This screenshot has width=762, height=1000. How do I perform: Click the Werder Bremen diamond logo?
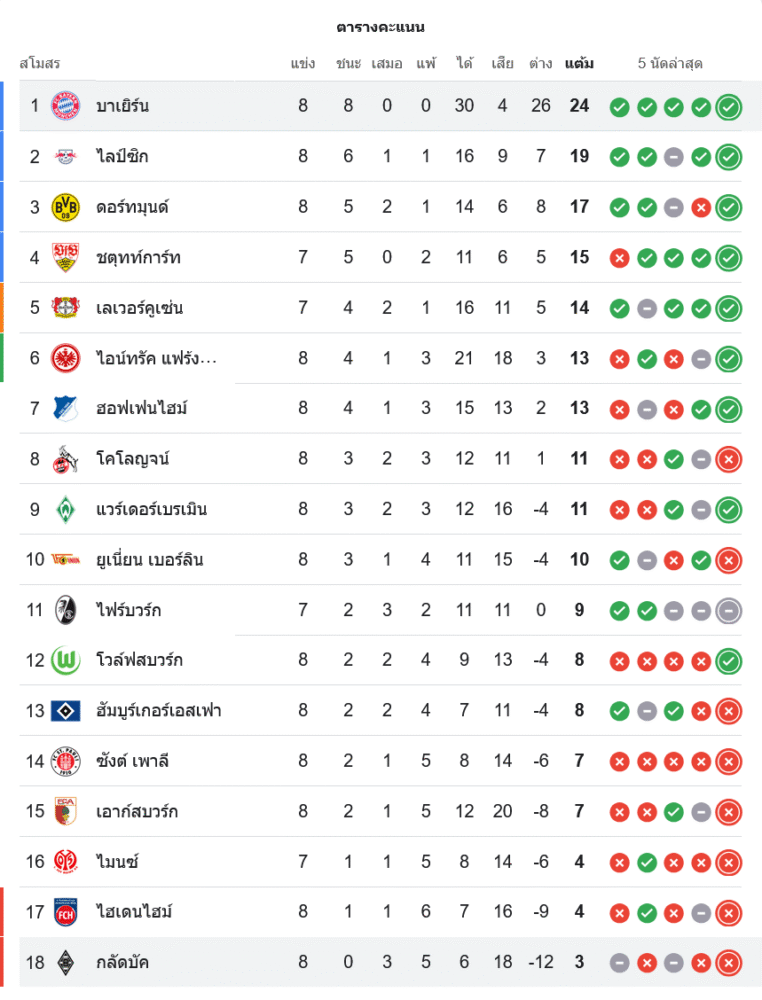[65, 509]
